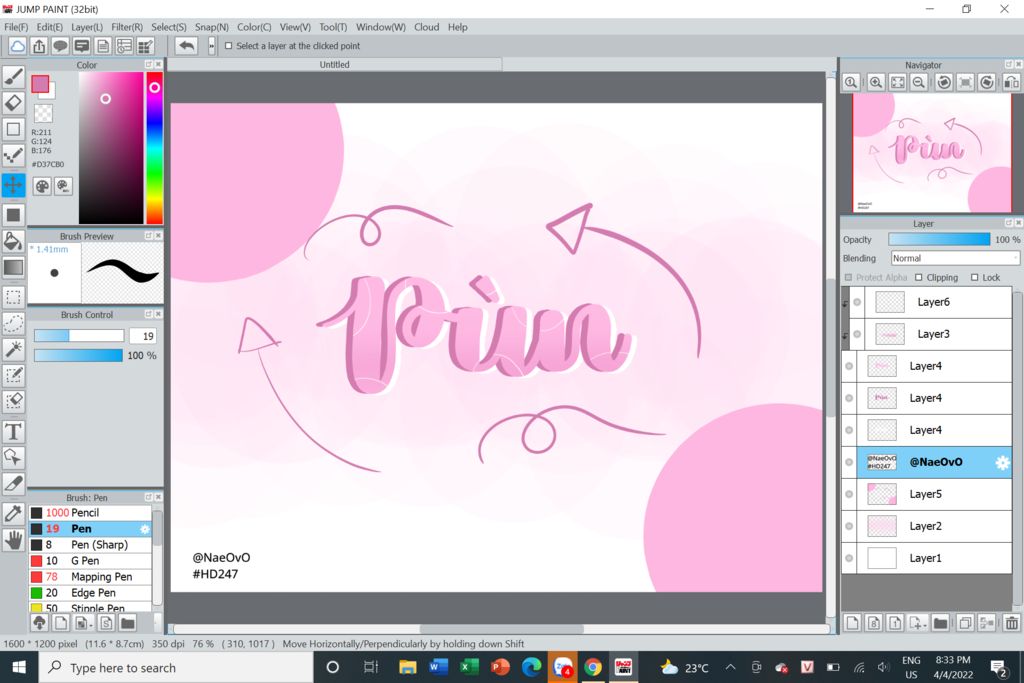The width and height of the screenshot is (1024, 683).
Task: Click the Undo arrow in toolbar
Action: [x=187, y=46]
